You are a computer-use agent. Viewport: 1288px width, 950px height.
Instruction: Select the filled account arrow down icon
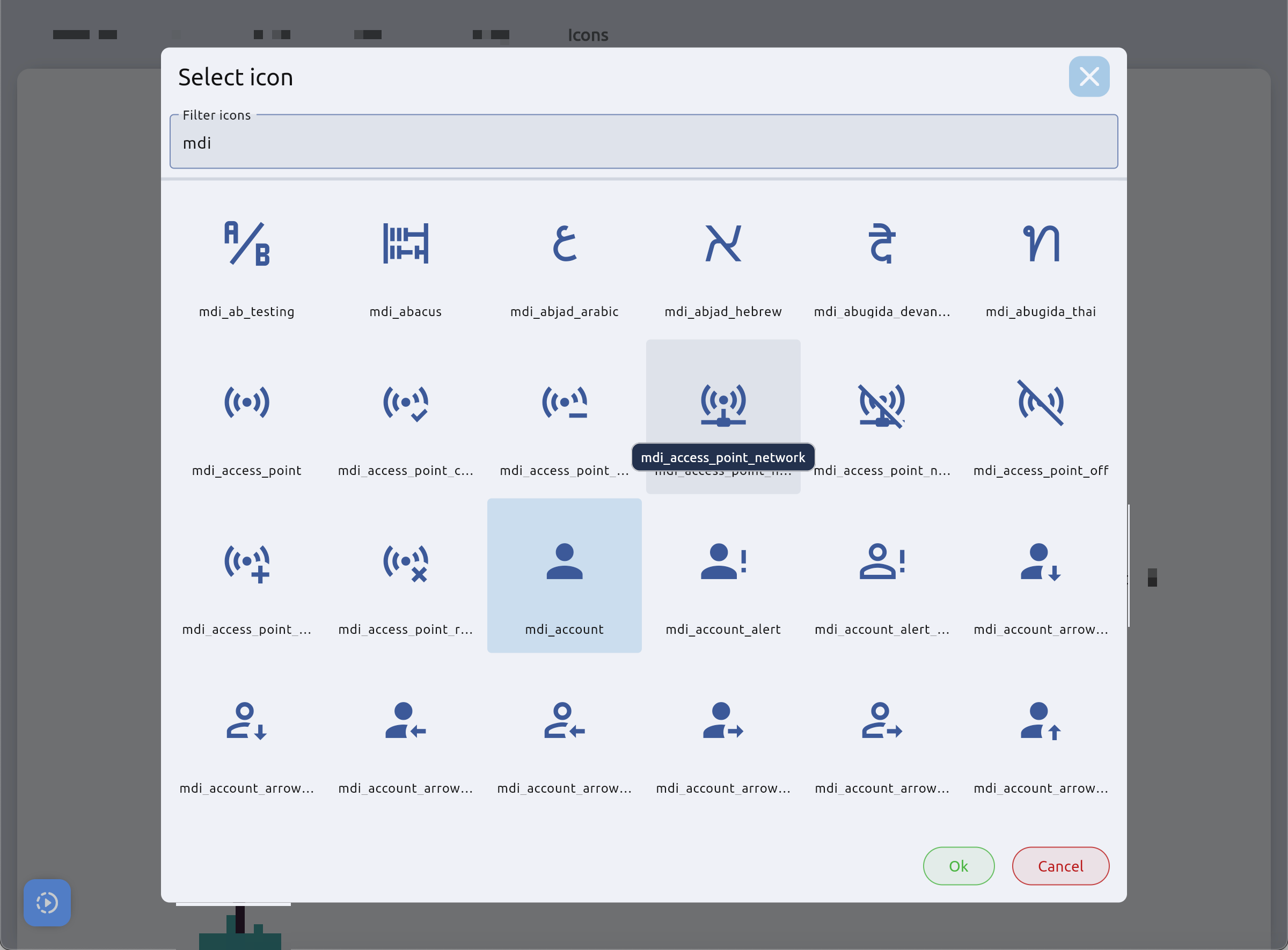click(x=1041, y=575)
